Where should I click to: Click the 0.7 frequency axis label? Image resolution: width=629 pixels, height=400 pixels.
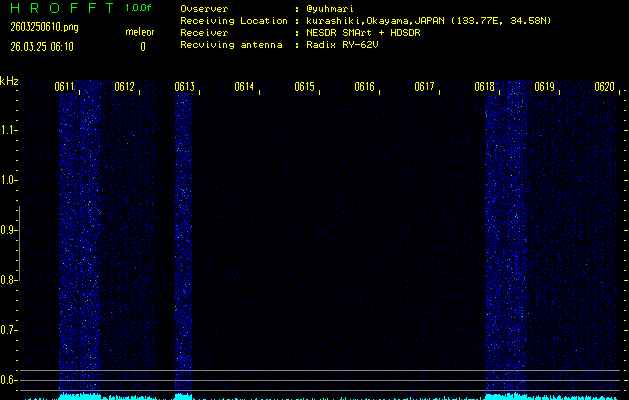pyautogui.click(x=7, y=331)
